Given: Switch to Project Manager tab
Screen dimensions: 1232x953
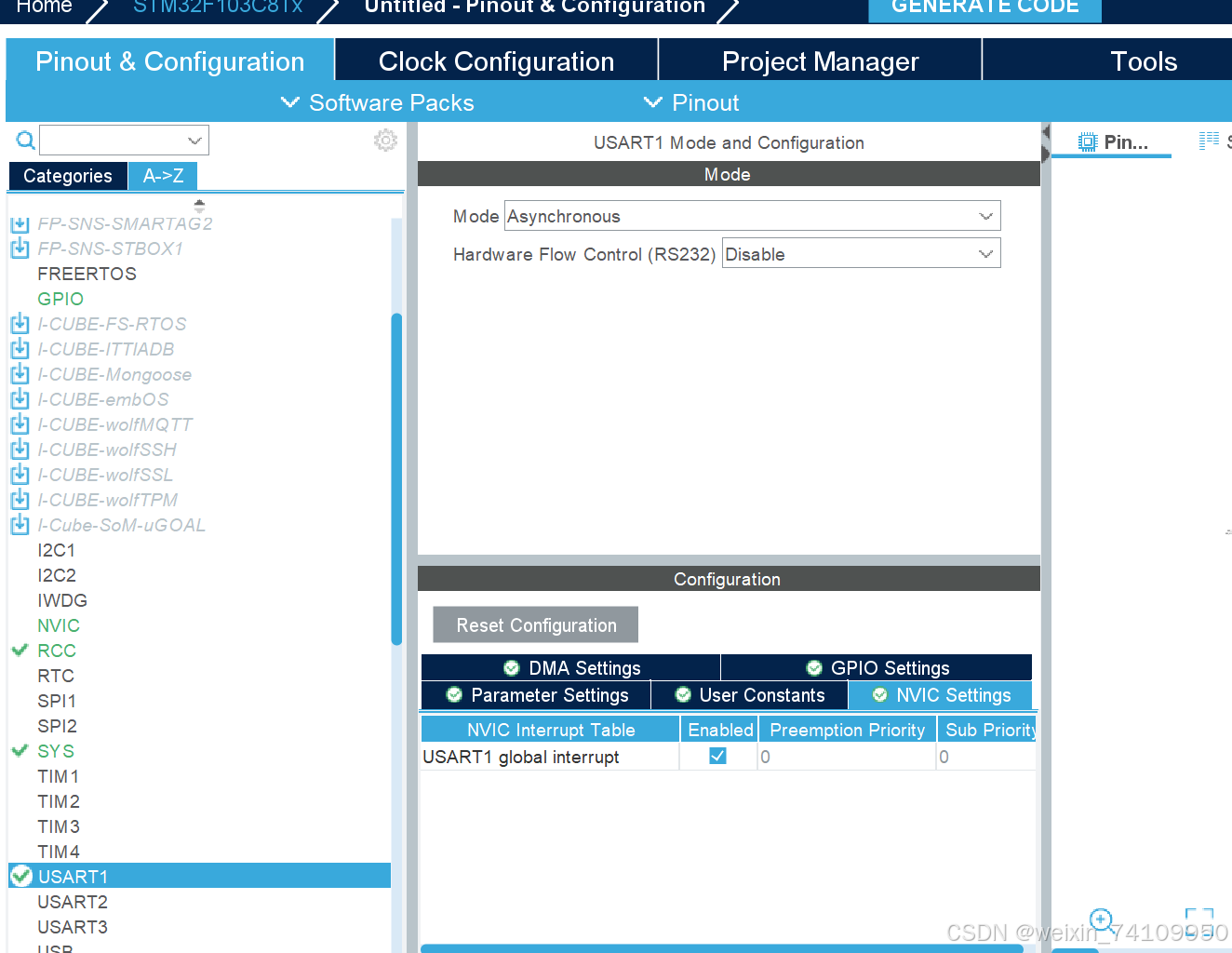Looking at the screenshot, I should (820, 61).
